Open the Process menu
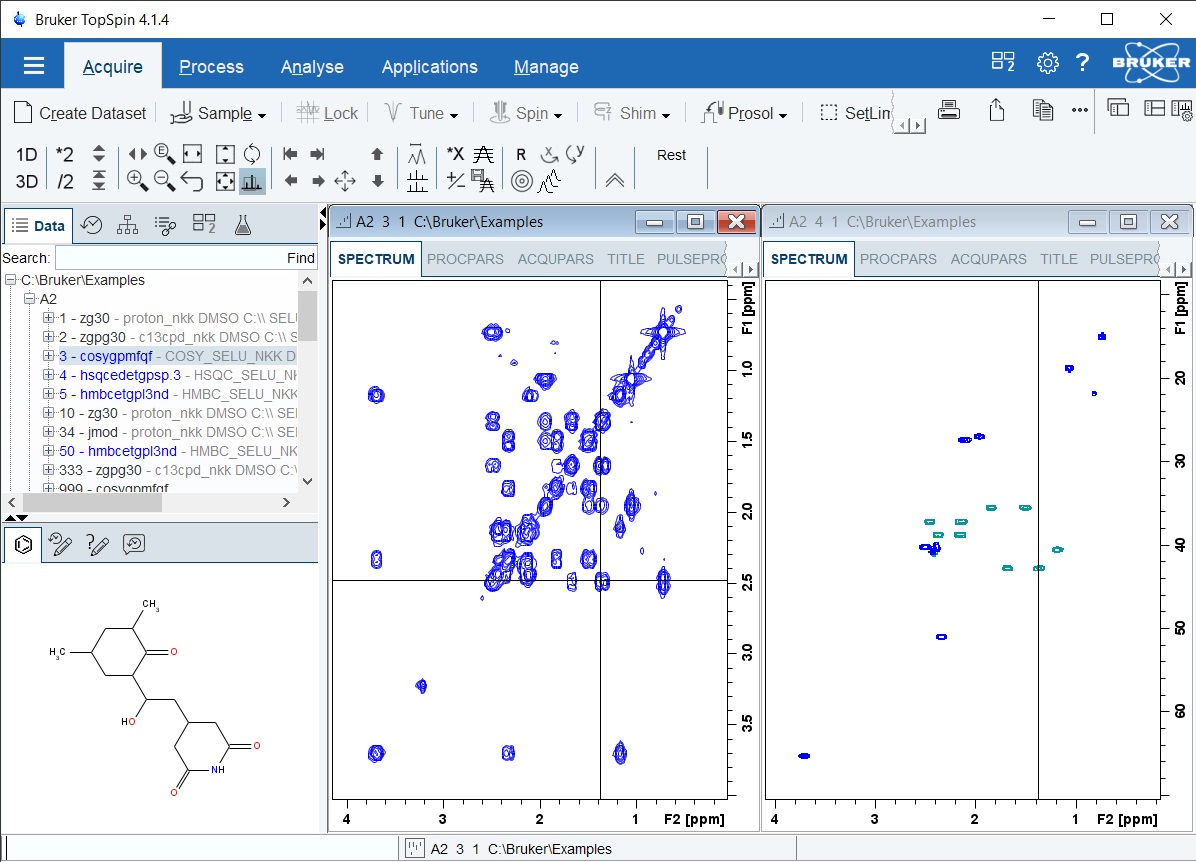The height and width of the screenshot is (862, 1196). click(211, 66)
